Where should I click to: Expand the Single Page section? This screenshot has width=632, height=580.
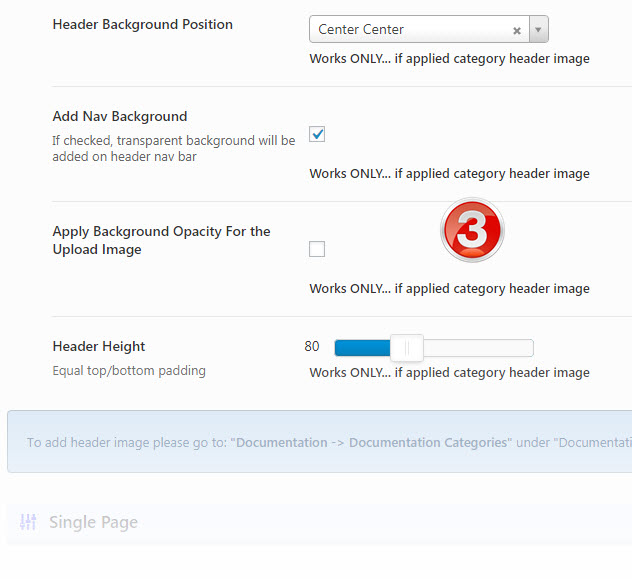click(93, 522)
